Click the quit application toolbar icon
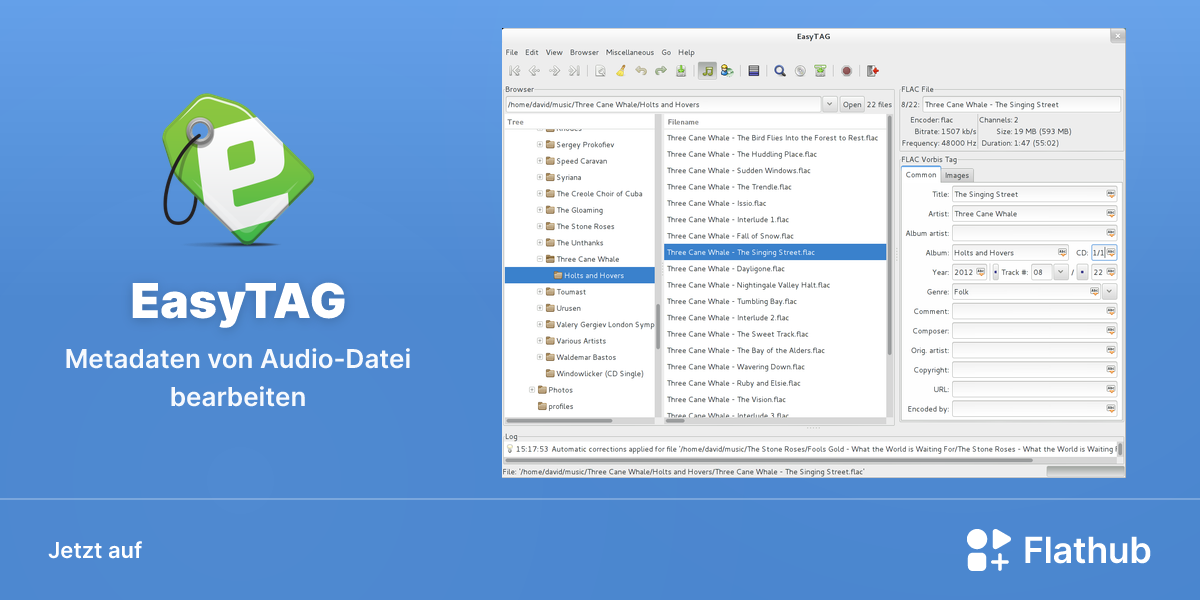1200x600 pixels. [872, 71]
